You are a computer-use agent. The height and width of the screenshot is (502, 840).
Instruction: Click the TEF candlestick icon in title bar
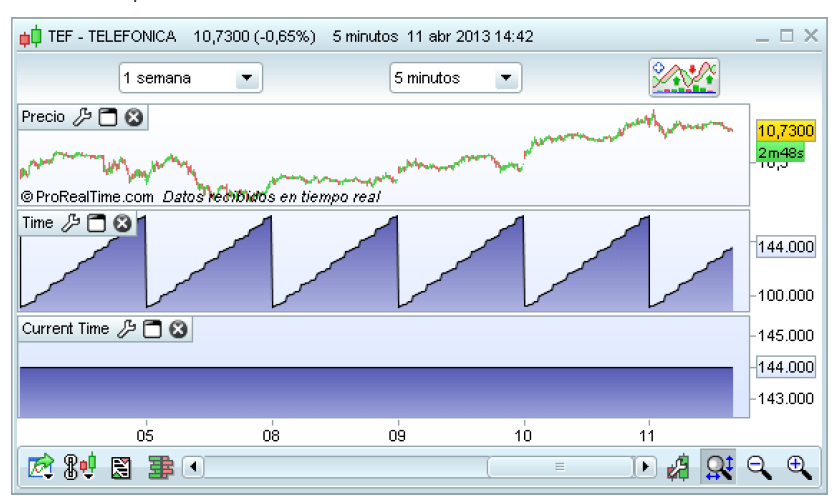tap(31, 36)
